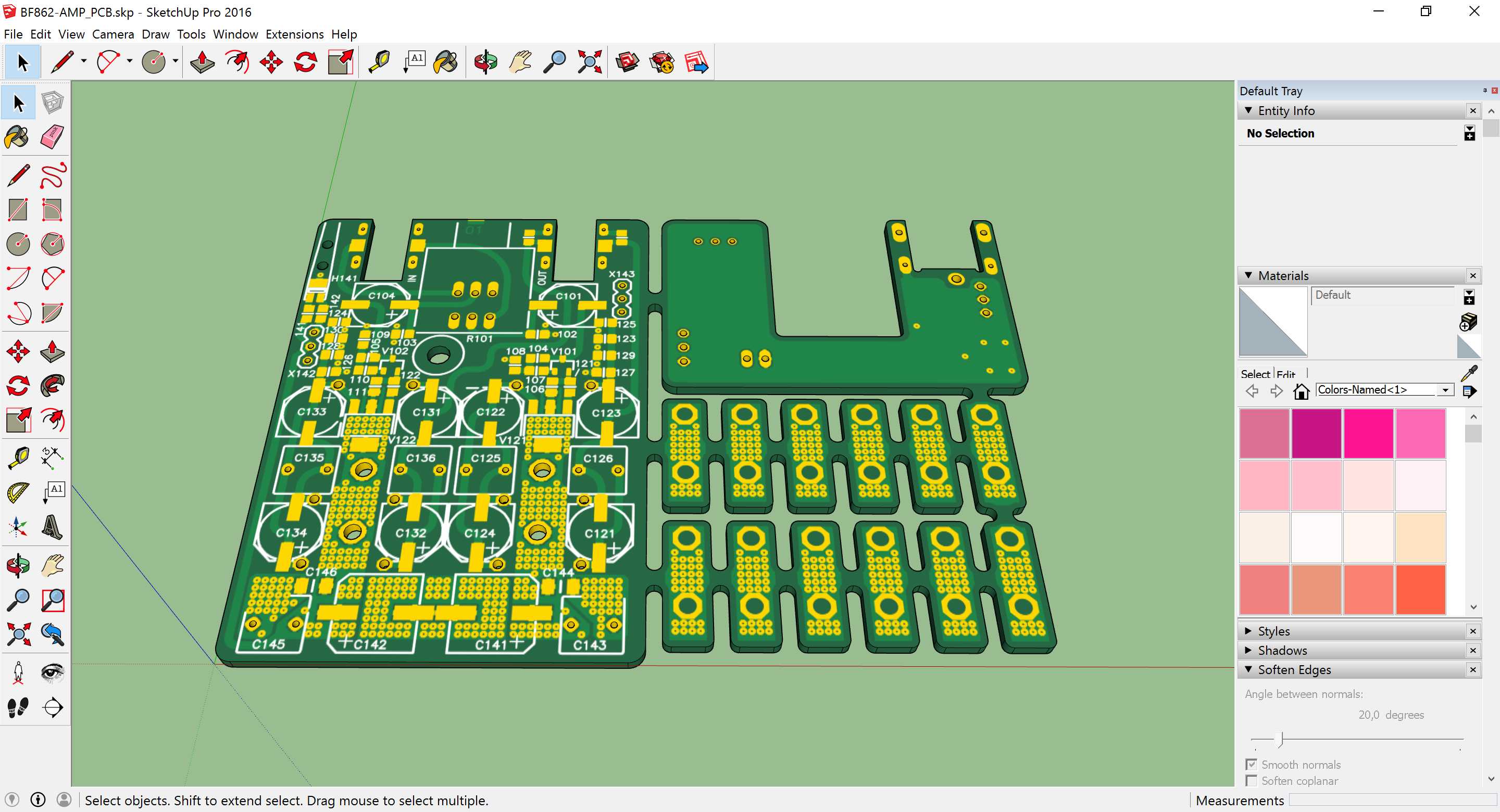Open the Line tool dropdown arrow

pyautogui.click(x=84, y=61)
